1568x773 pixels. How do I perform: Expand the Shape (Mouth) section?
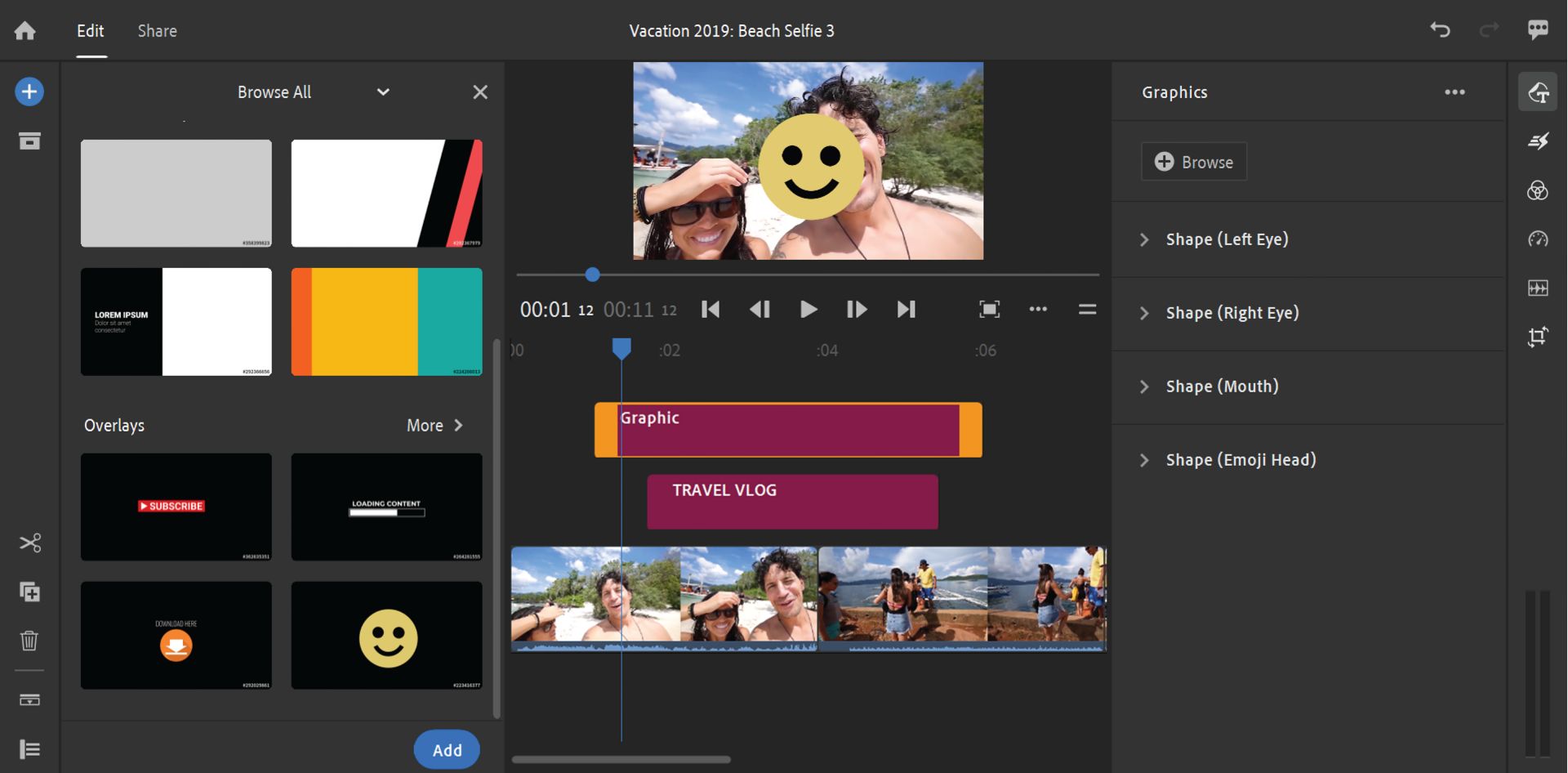(x=1145, y=386)
